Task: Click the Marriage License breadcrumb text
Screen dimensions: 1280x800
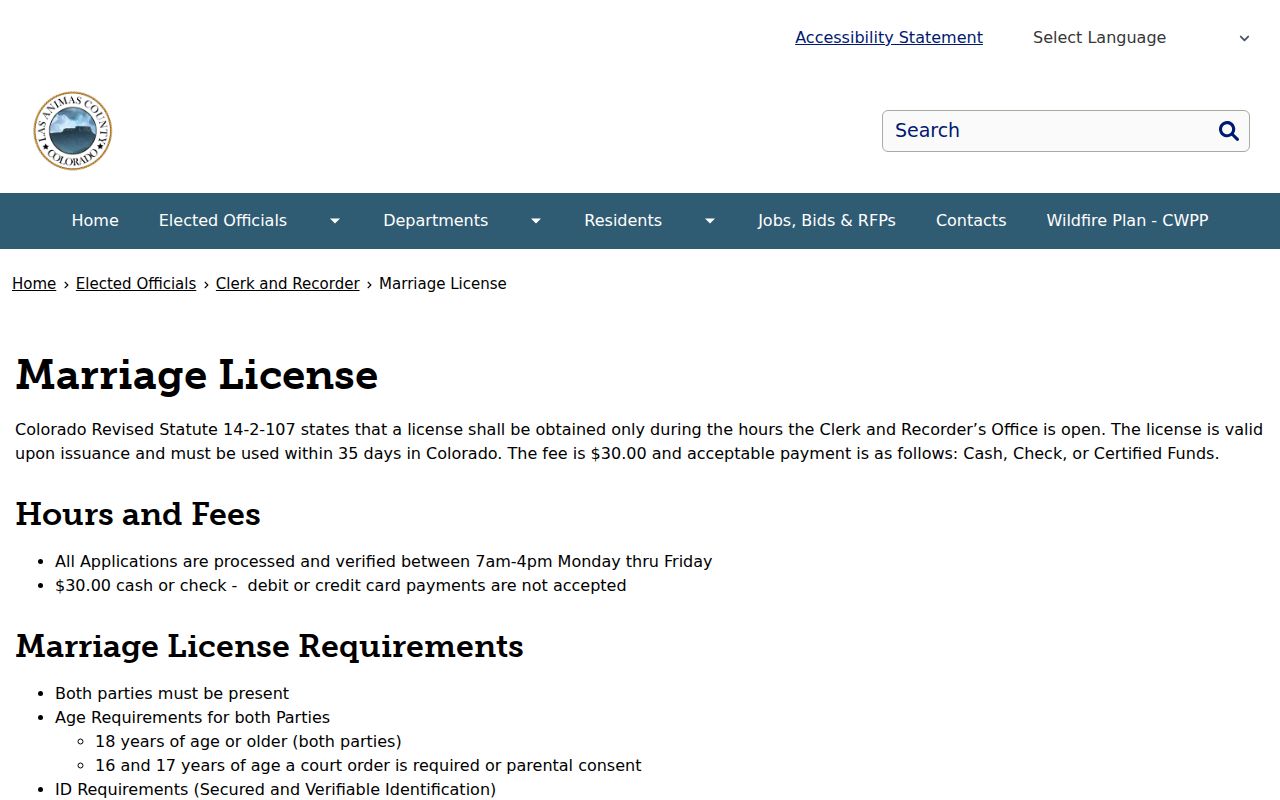Action: [x=443, y=284]
